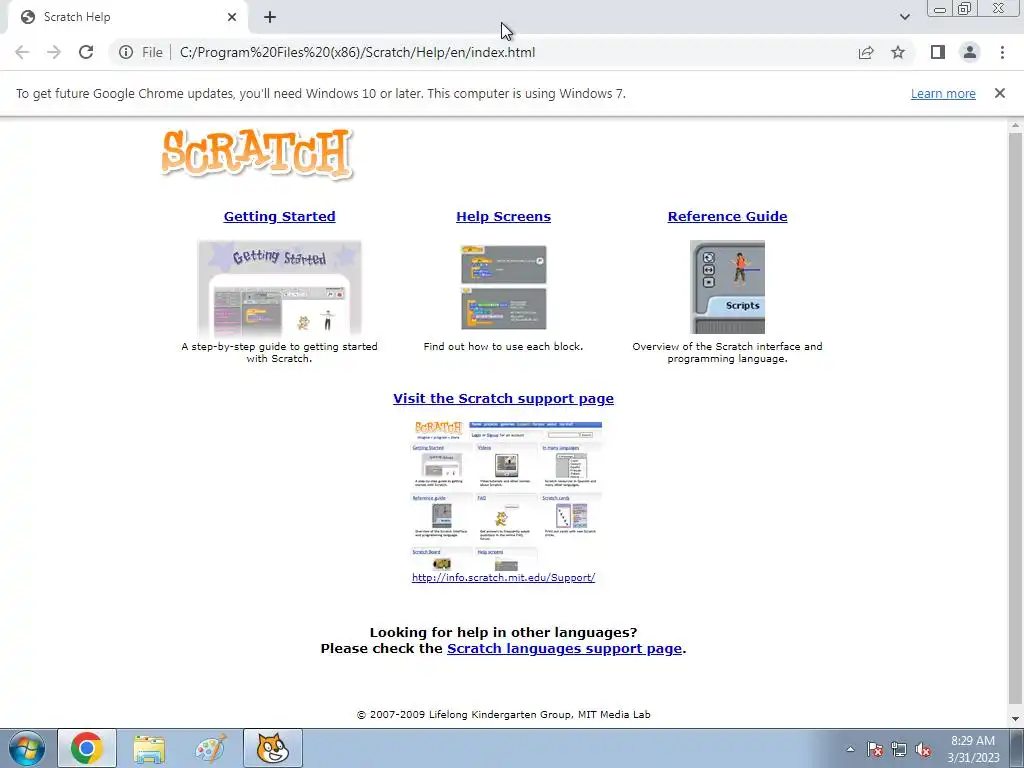Bookmark this tab with the star icon
The width and height of the screenshot is (1024, 768).
[898, 52]
